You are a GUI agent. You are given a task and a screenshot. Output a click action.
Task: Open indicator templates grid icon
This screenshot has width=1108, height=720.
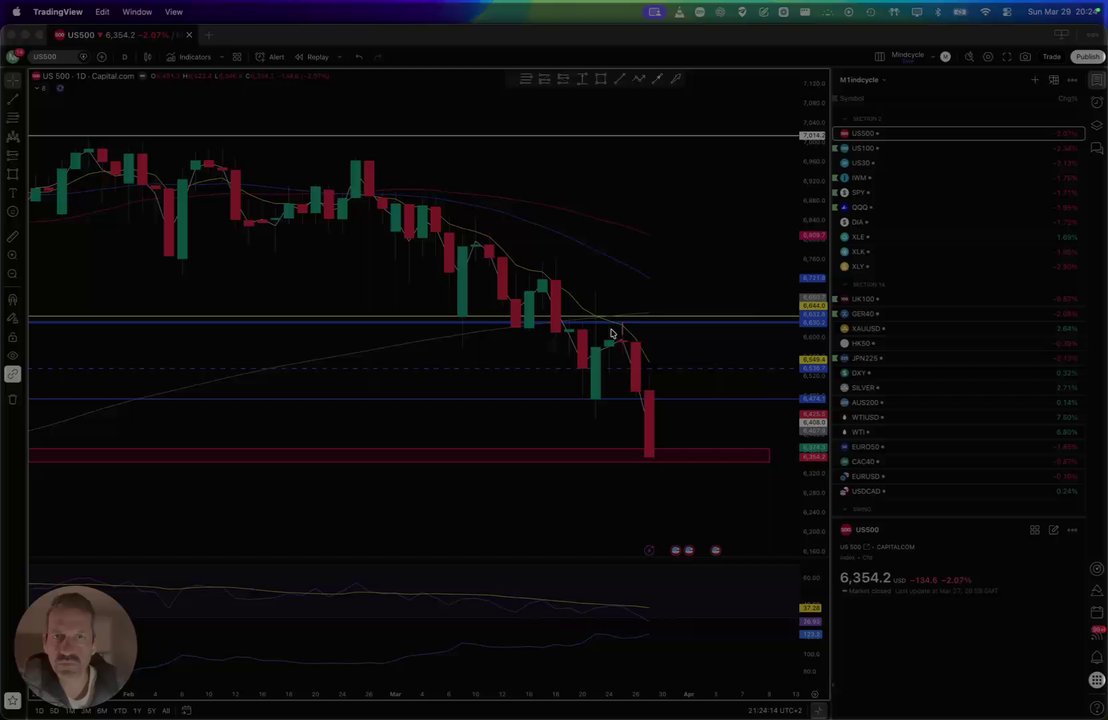click(x=237, y=57)
